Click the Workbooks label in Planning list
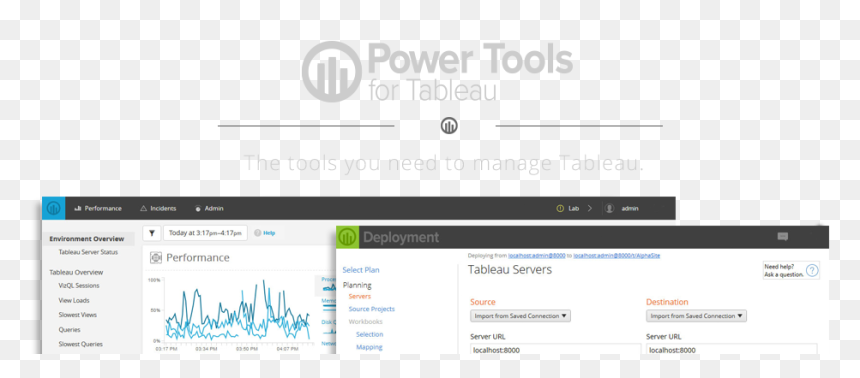This screenshot has height=378, width=860. (x=365, y=321)
